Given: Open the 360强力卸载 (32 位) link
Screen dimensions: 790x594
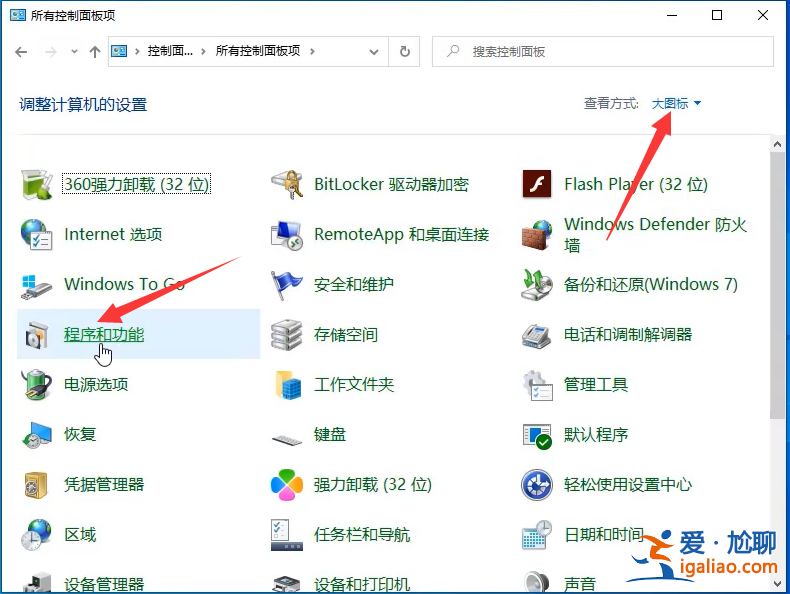Looking at the screenshot, I should [137, 184].
